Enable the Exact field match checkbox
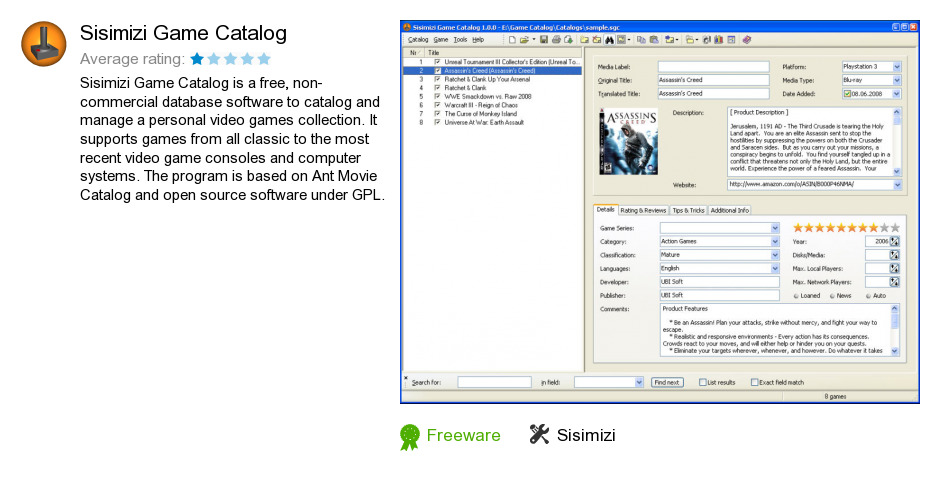 (755, 382)
